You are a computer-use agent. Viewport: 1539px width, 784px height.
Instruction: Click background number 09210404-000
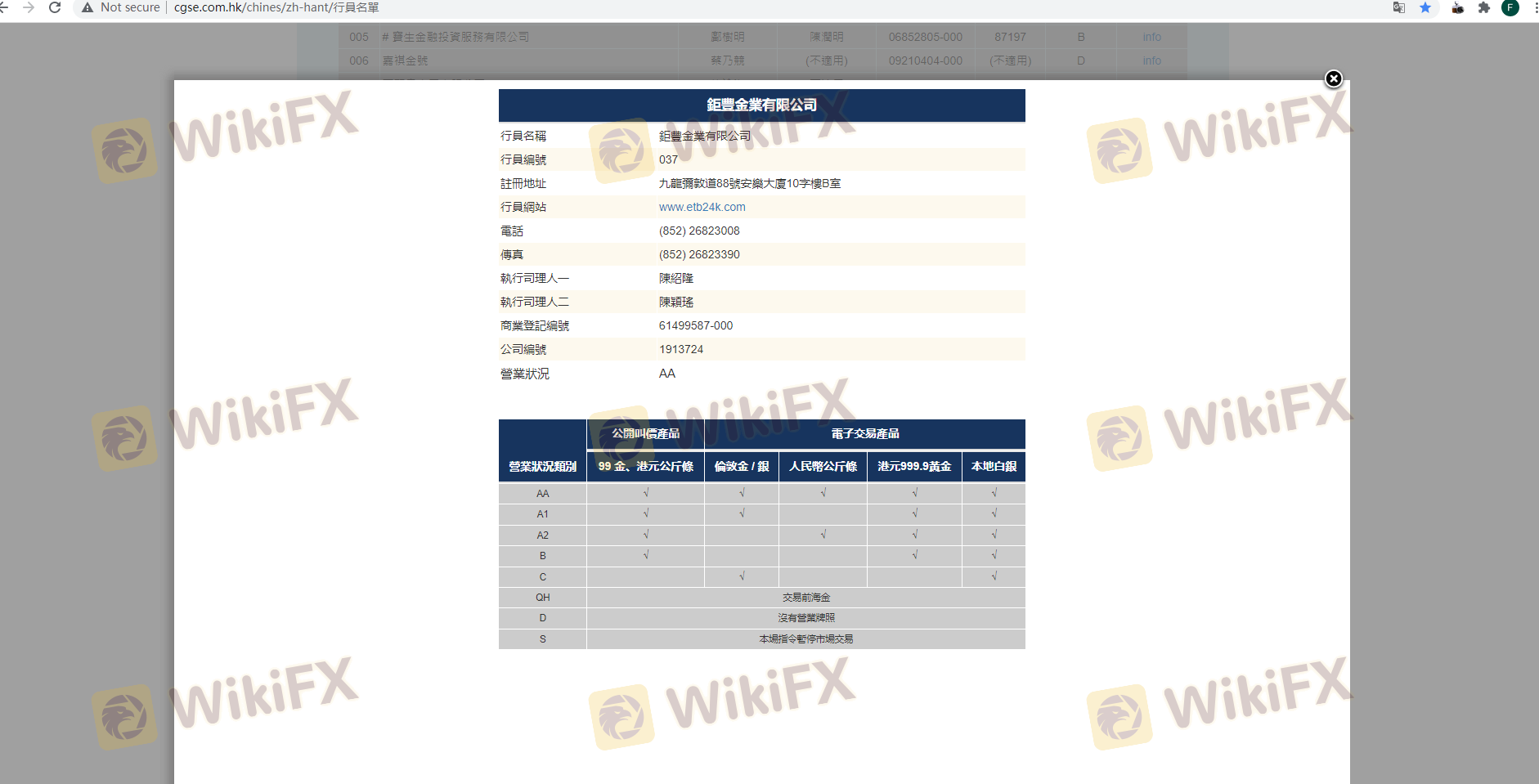point(926,60)
